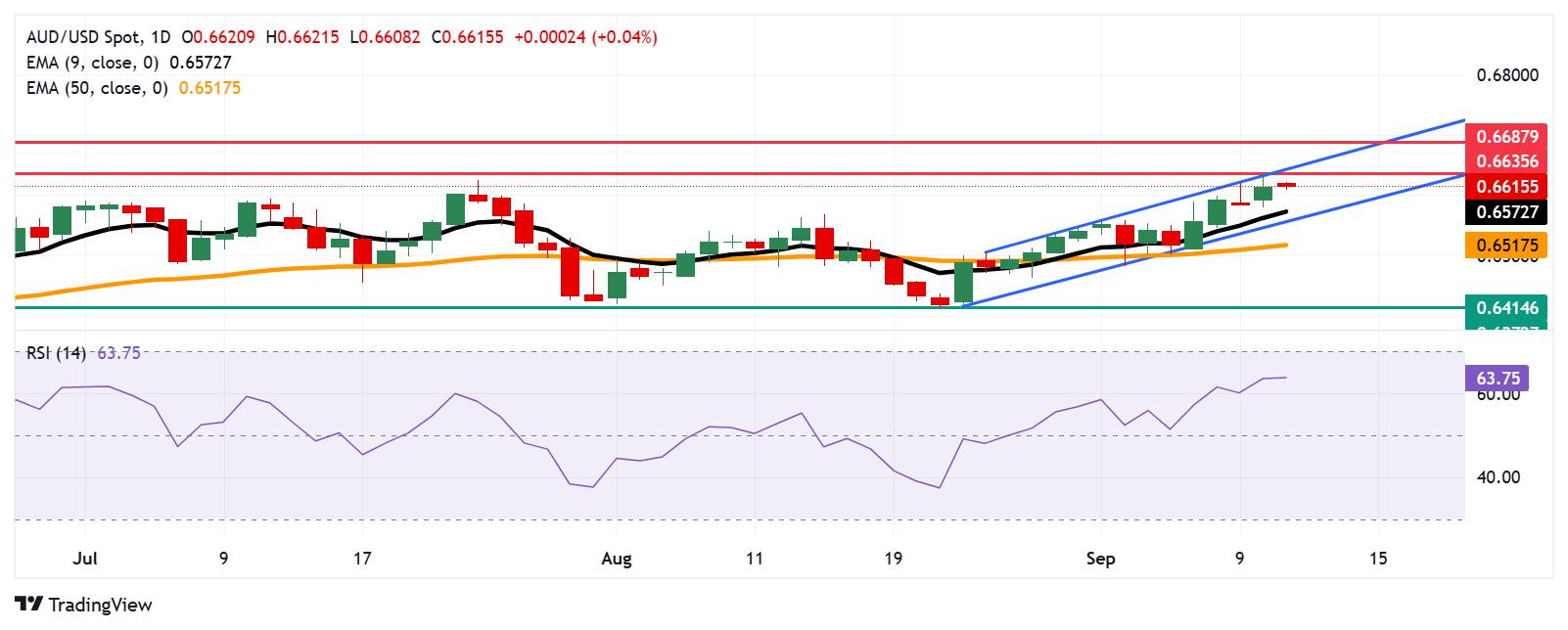The image size is (1568, 630).
Task: Click the black 0.65727 EMA price tag
Action: pos(1506,211)
